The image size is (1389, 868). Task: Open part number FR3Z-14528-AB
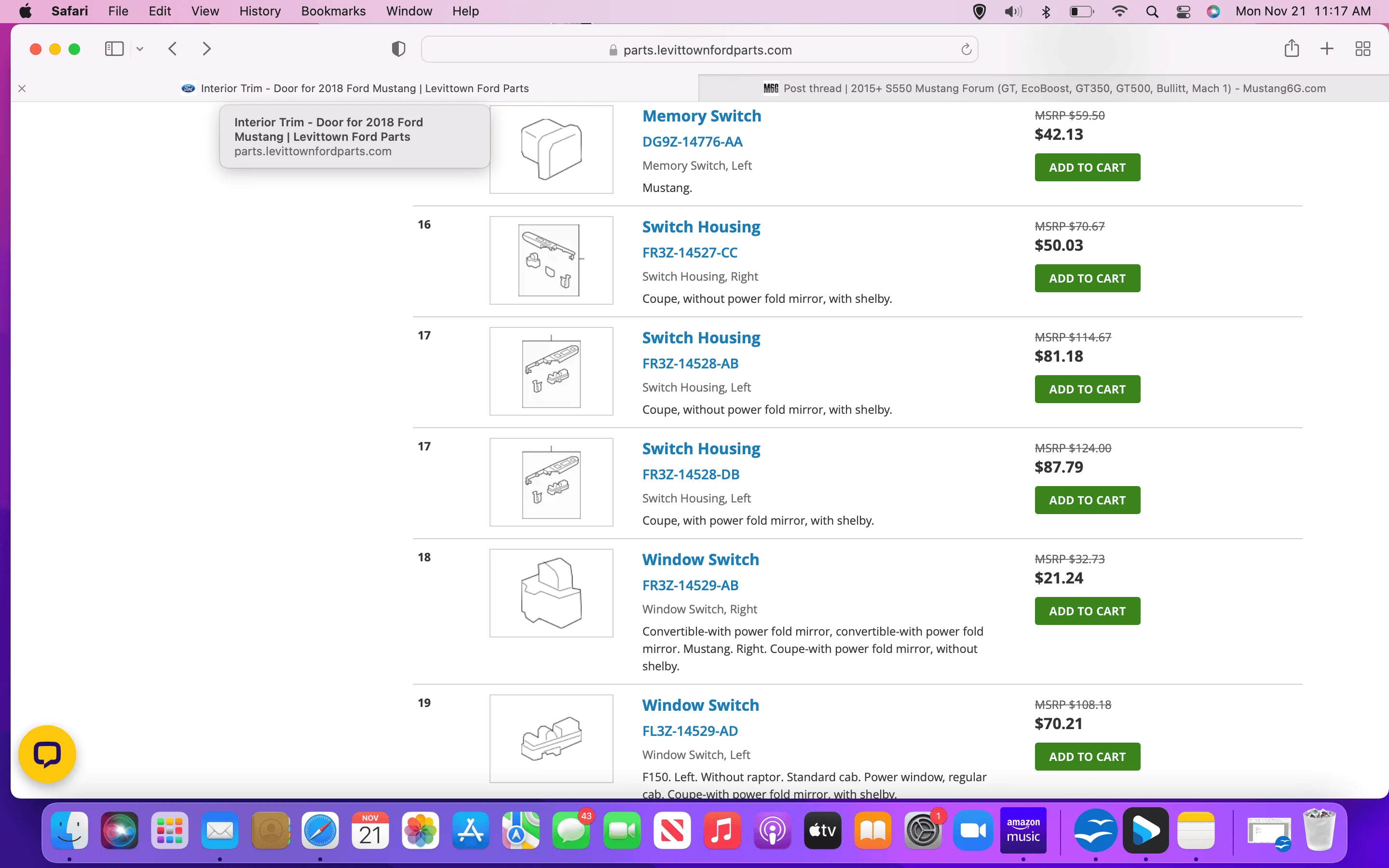point(690,364)
